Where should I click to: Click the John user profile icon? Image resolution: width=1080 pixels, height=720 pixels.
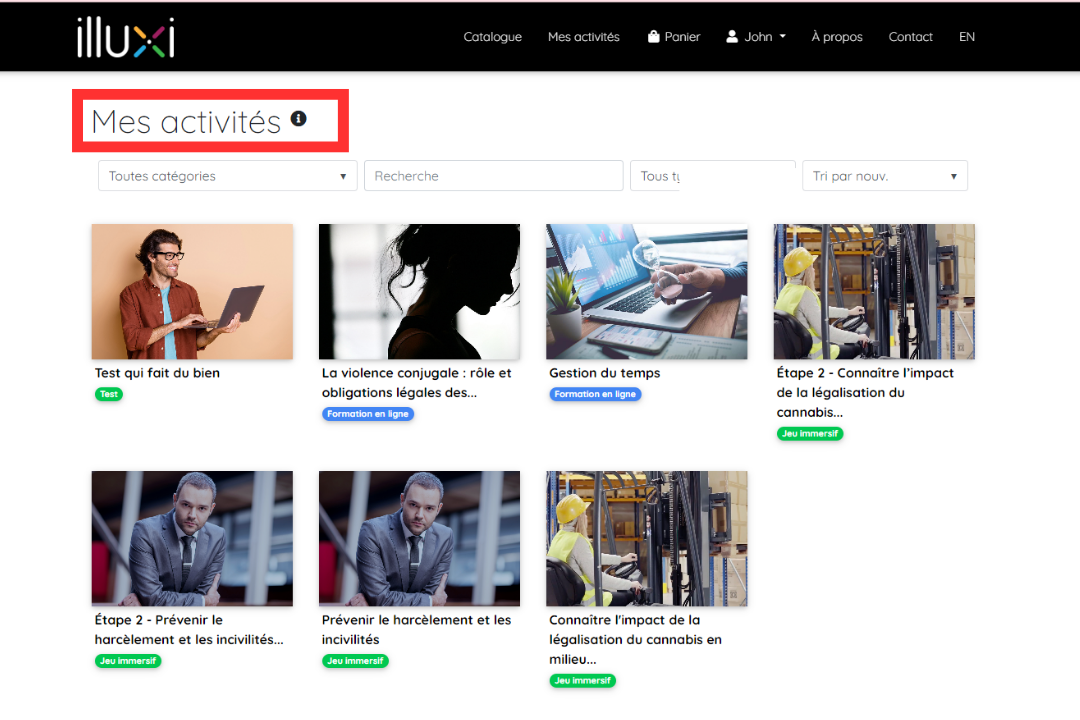click(x=731, y=37)
